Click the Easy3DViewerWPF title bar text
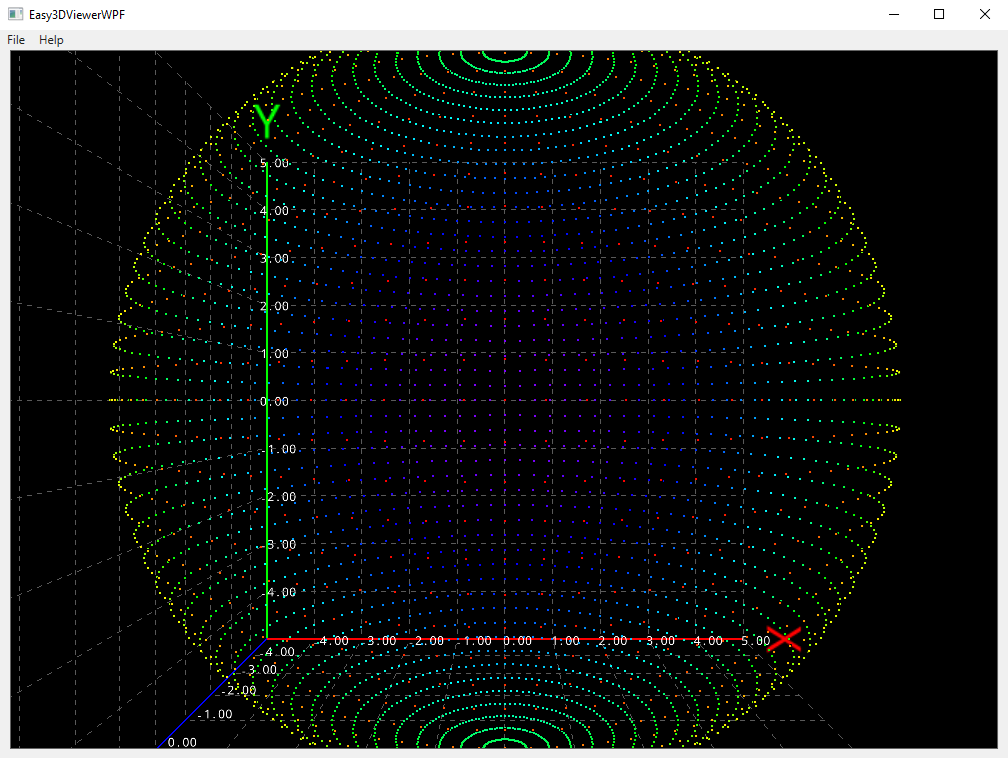This screenshot has width=1008, height=758. coord(77,14)
